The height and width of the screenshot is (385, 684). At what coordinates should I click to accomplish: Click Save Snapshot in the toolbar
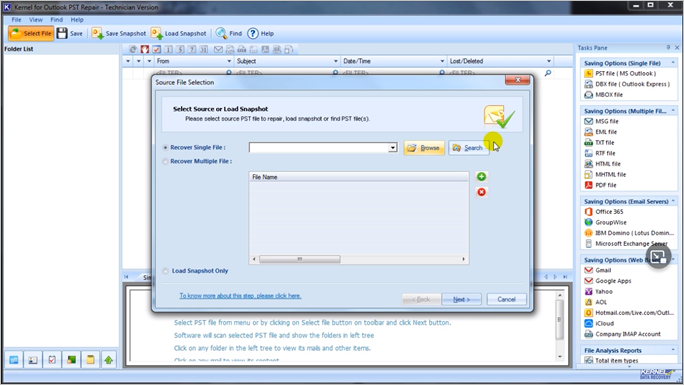[x=119, y=33]
